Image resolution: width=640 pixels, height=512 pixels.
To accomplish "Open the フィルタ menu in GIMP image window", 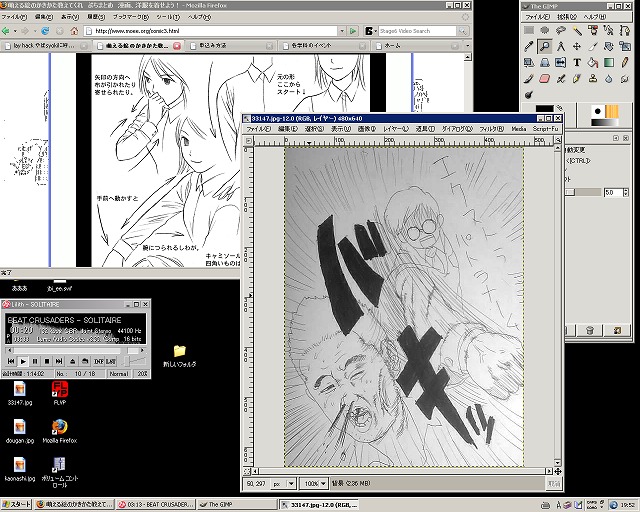I will tap(491, 129).
